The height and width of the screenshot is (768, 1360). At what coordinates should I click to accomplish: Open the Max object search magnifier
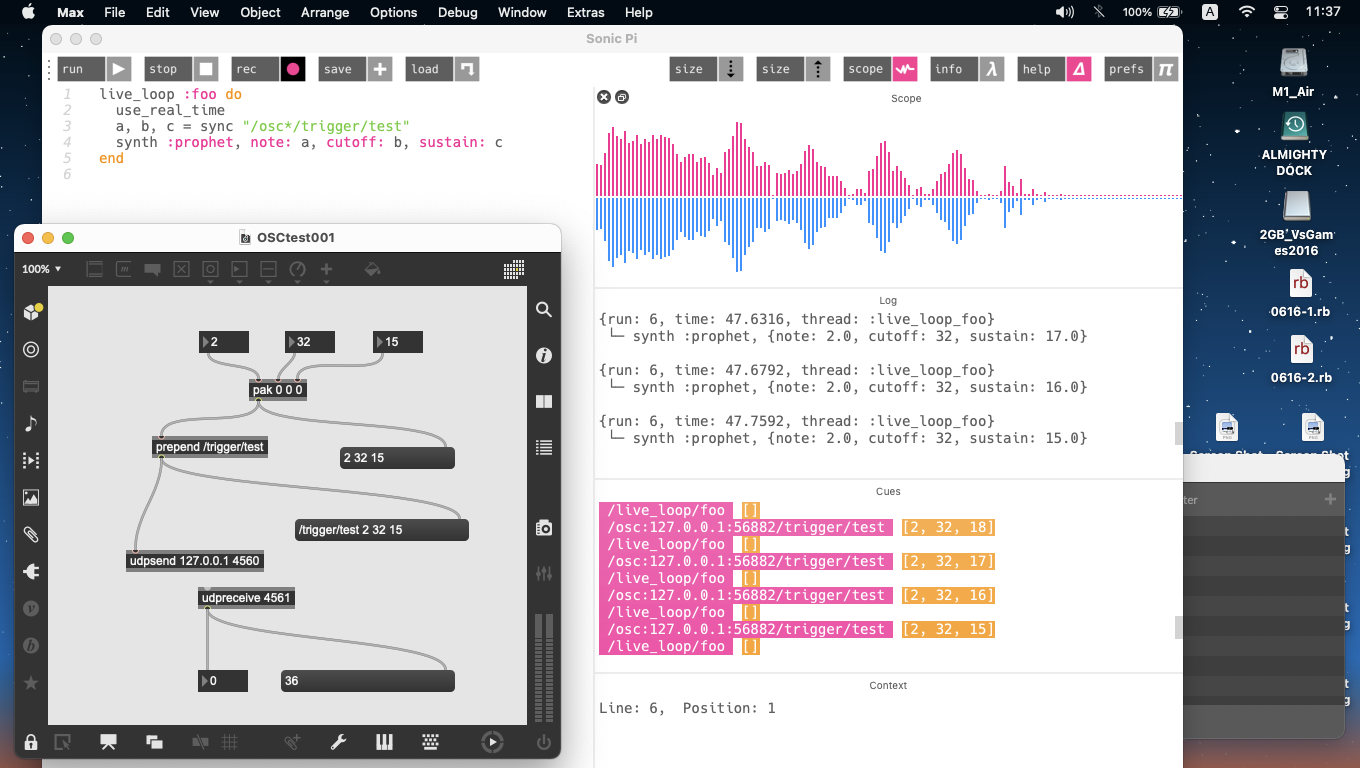[544, 310]
